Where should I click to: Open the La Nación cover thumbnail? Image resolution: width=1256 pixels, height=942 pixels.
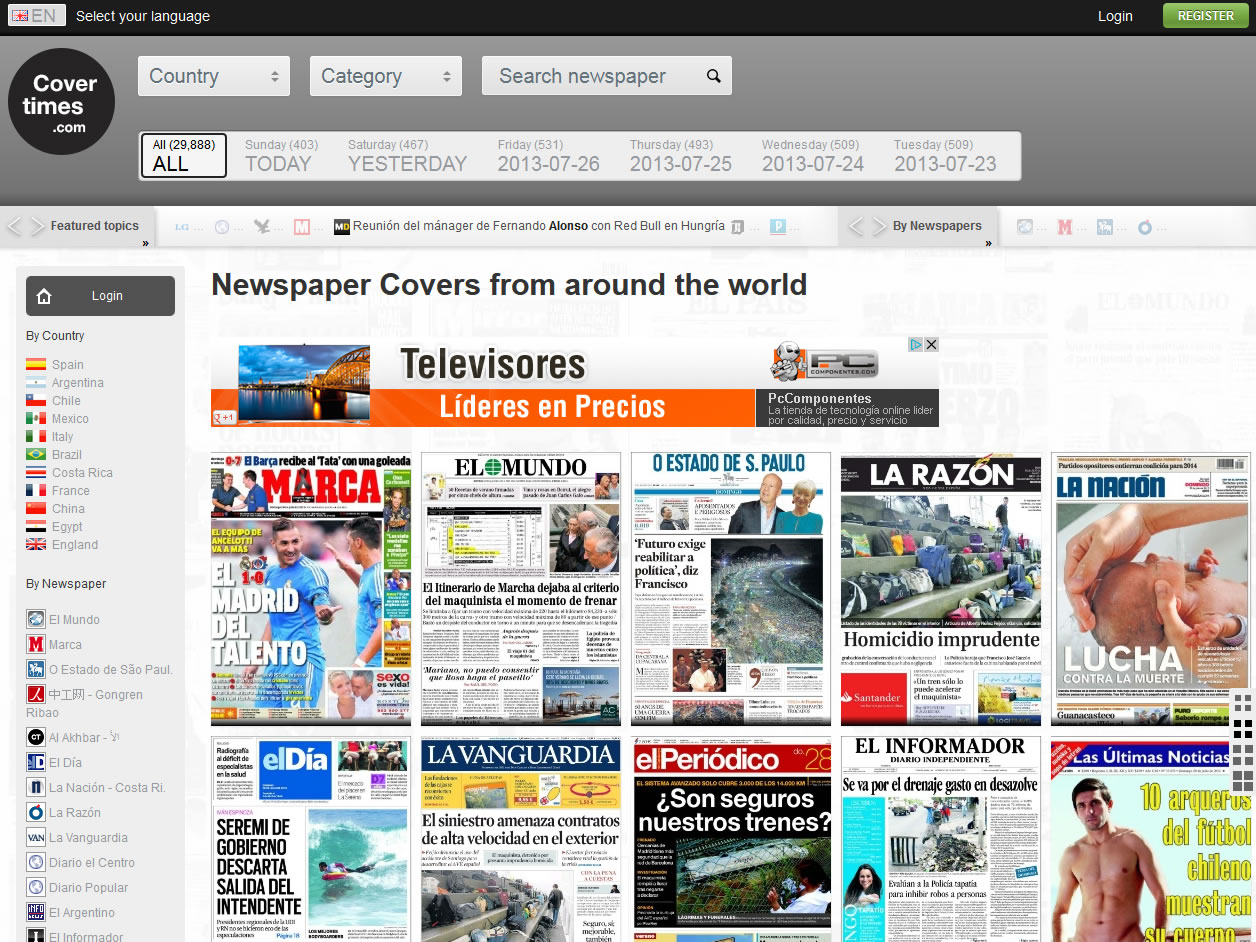(x=1151, y=589)
